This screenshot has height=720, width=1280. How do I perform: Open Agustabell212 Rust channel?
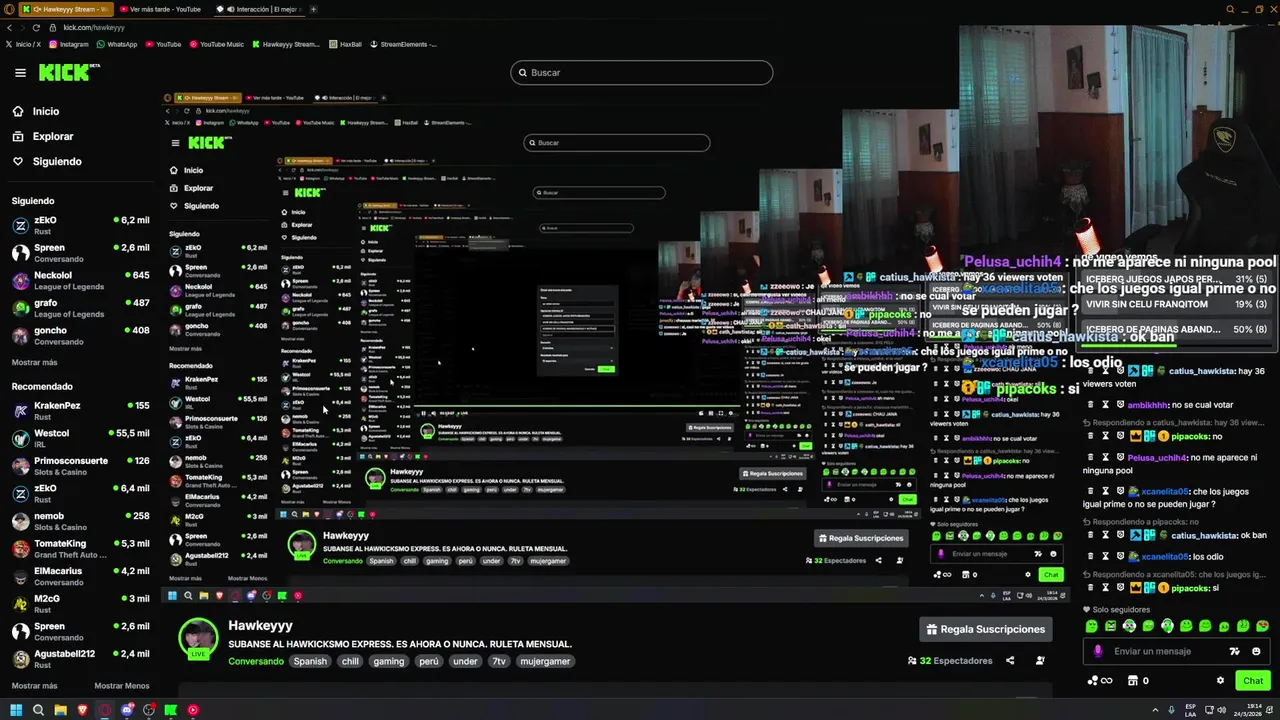tap(80, 659)
